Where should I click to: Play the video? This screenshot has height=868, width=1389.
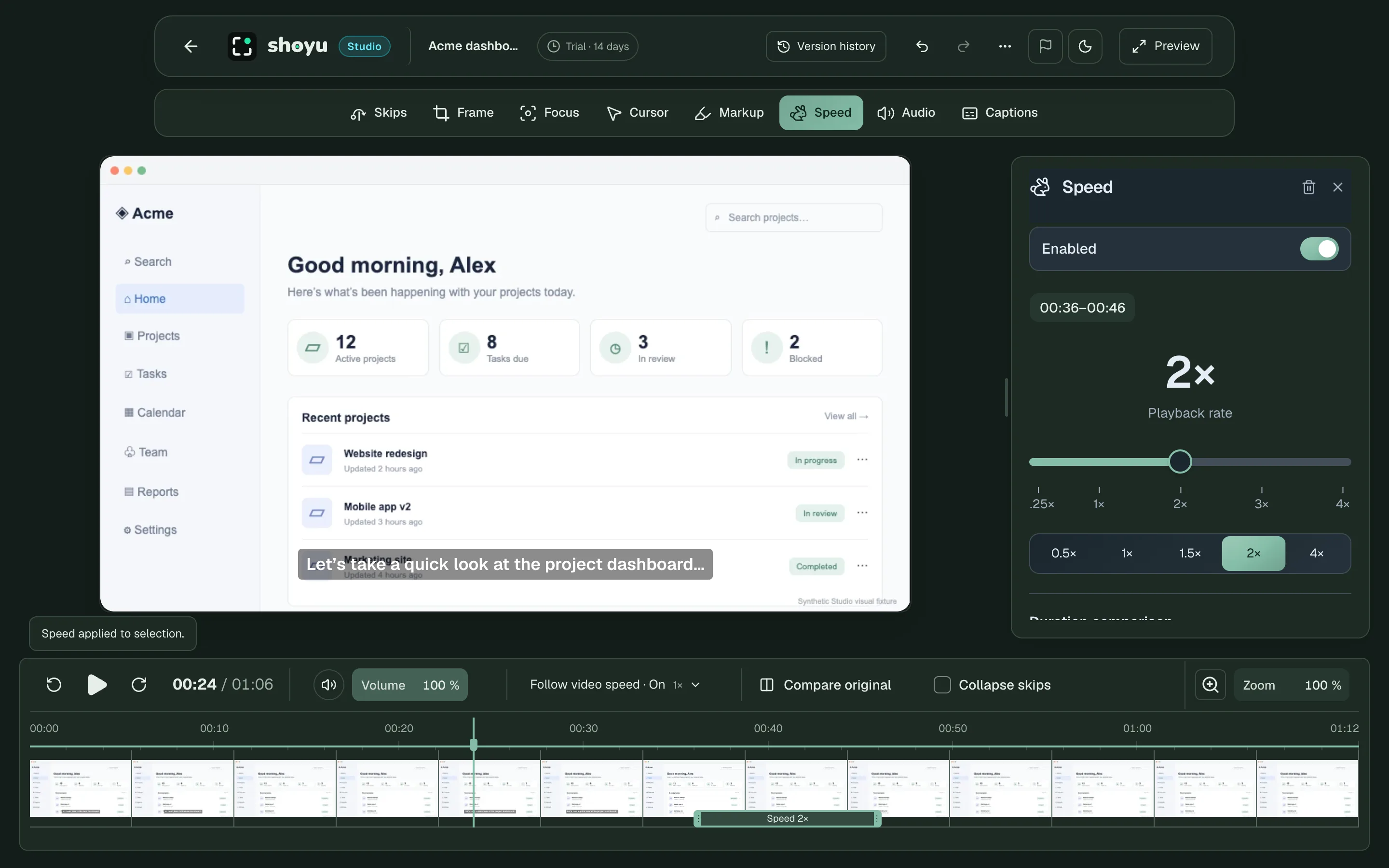pyautogui.click(x=97, y=684)
